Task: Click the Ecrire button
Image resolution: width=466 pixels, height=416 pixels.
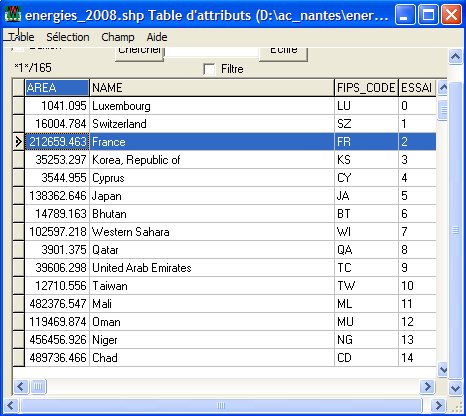Action: pyautogui.click(x=283, y=54)
